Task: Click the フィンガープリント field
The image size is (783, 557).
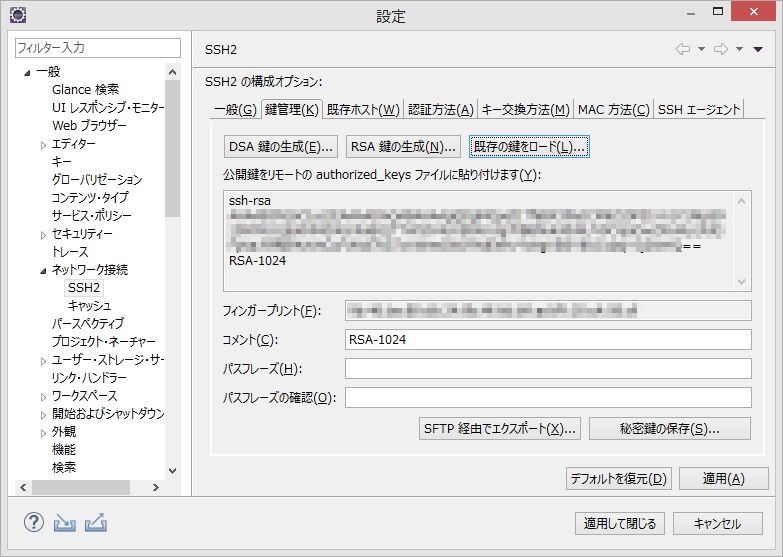Action: tap(548, 311)
